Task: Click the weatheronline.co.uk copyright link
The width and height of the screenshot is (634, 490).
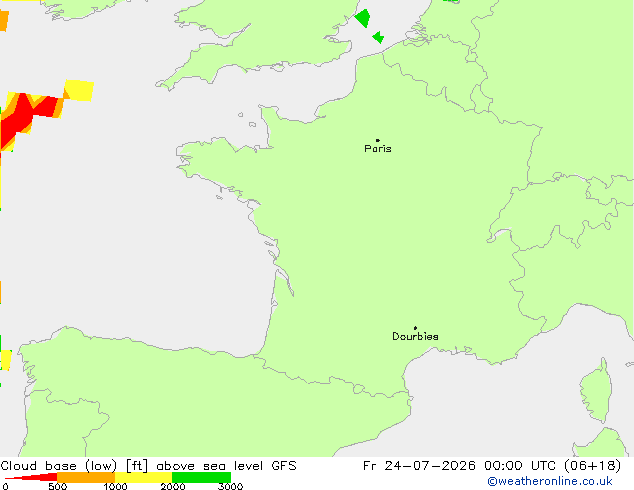Action: tap(550, 481)
